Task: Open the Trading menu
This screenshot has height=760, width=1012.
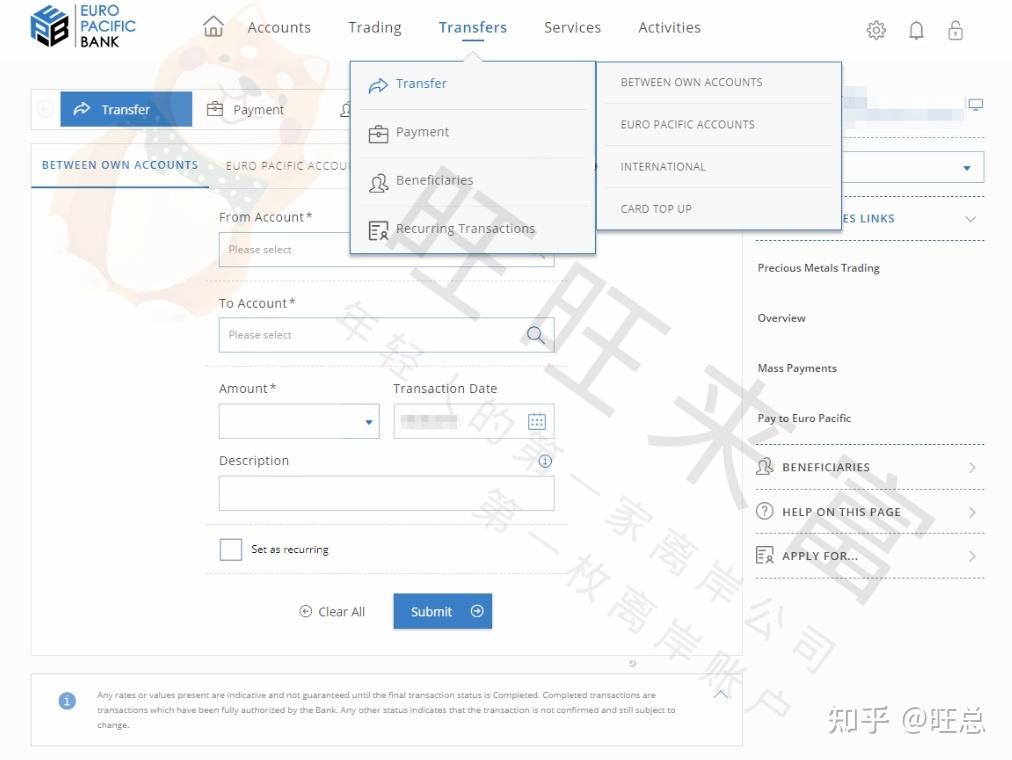Action: click(x=374, y=27)
